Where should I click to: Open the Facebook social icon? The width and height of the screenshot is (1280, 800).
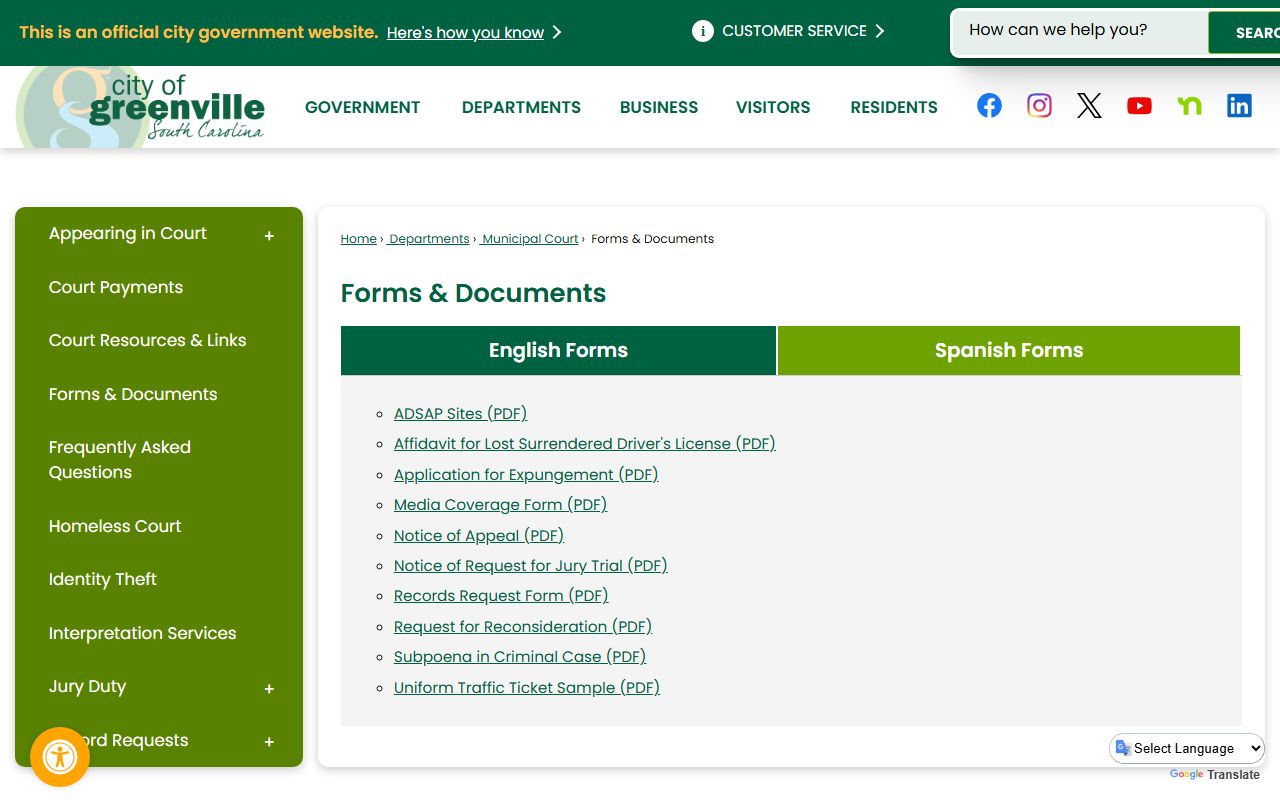989,106
